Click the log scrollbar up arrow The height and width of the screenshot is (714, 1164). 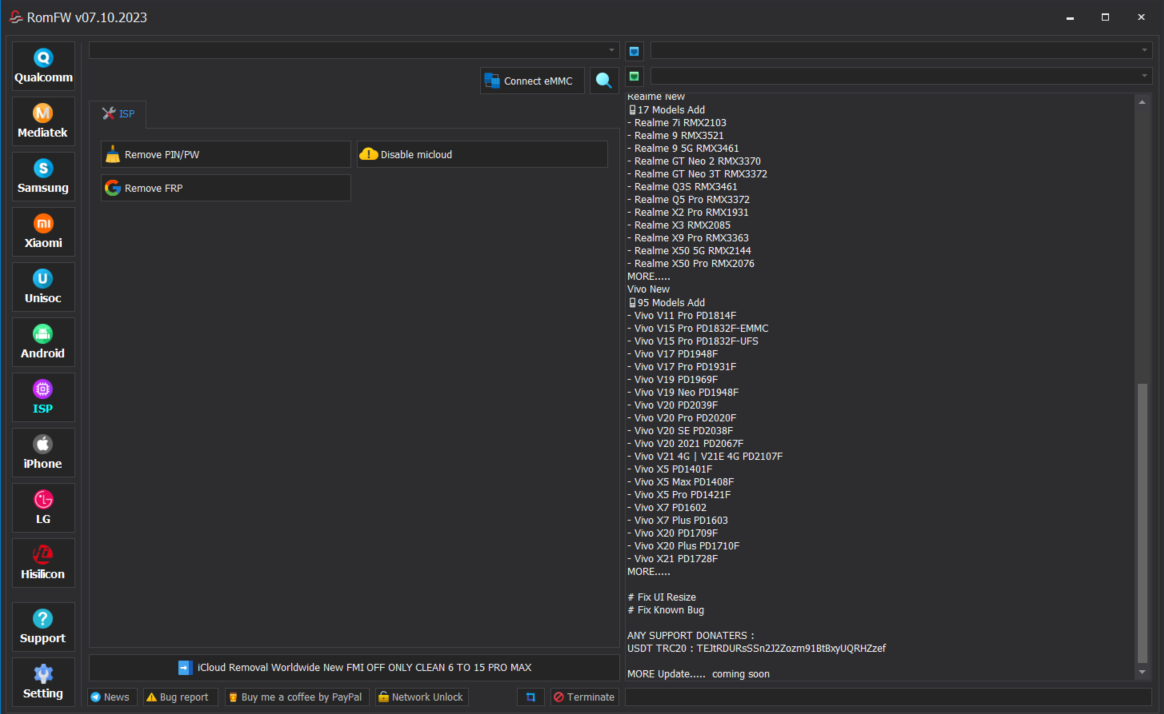pyautogui.click(x=1142, y=102)
